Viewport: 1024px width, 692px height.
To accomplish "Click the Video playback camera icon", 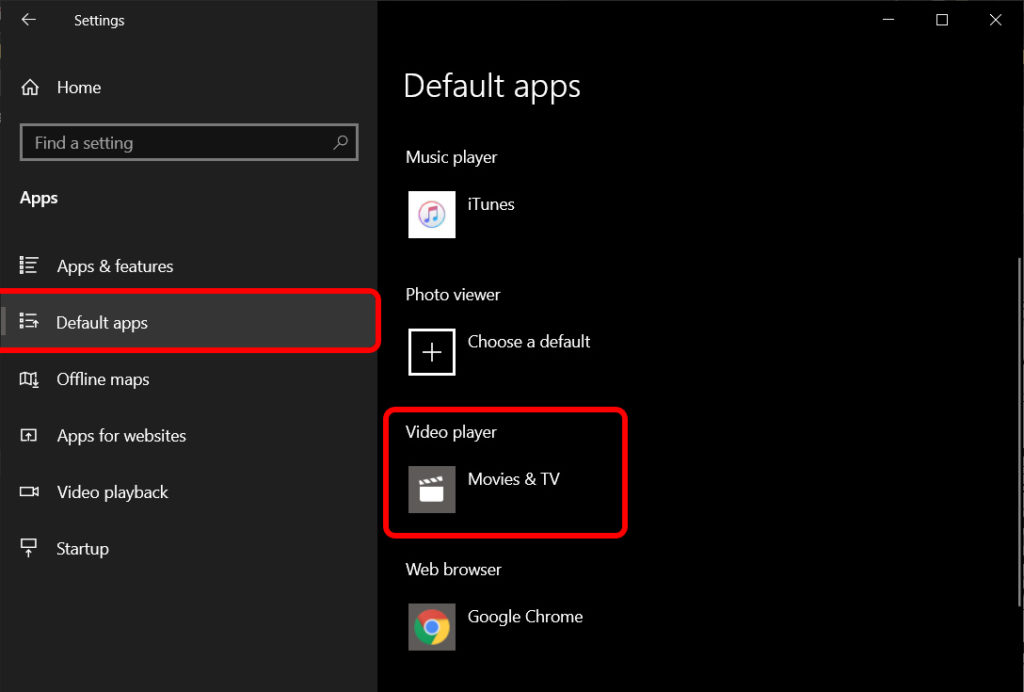I will pyautogui.click(x=29, y=492).
